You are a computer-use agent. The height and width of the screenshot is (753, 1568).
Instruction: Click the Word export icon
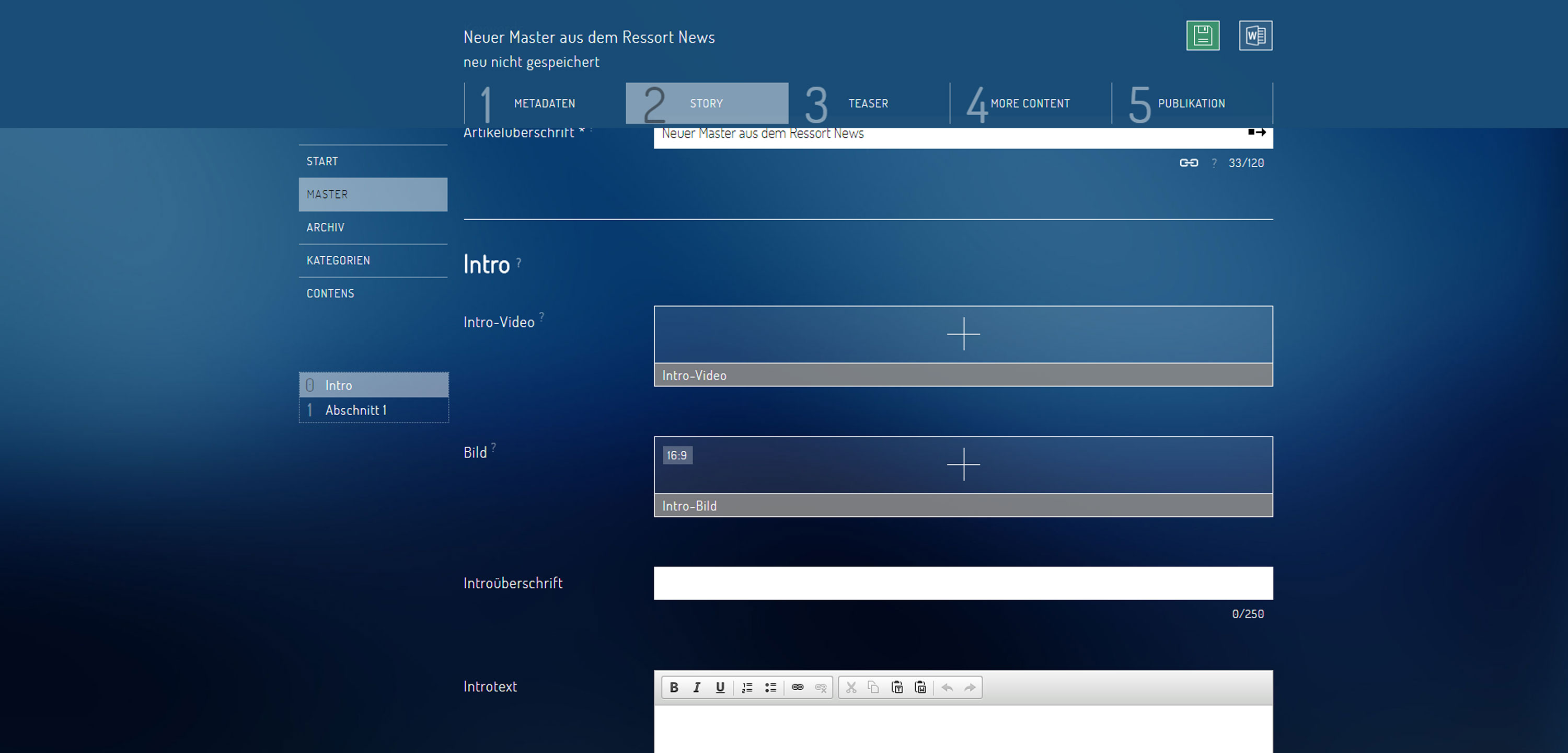[1255, 36]
